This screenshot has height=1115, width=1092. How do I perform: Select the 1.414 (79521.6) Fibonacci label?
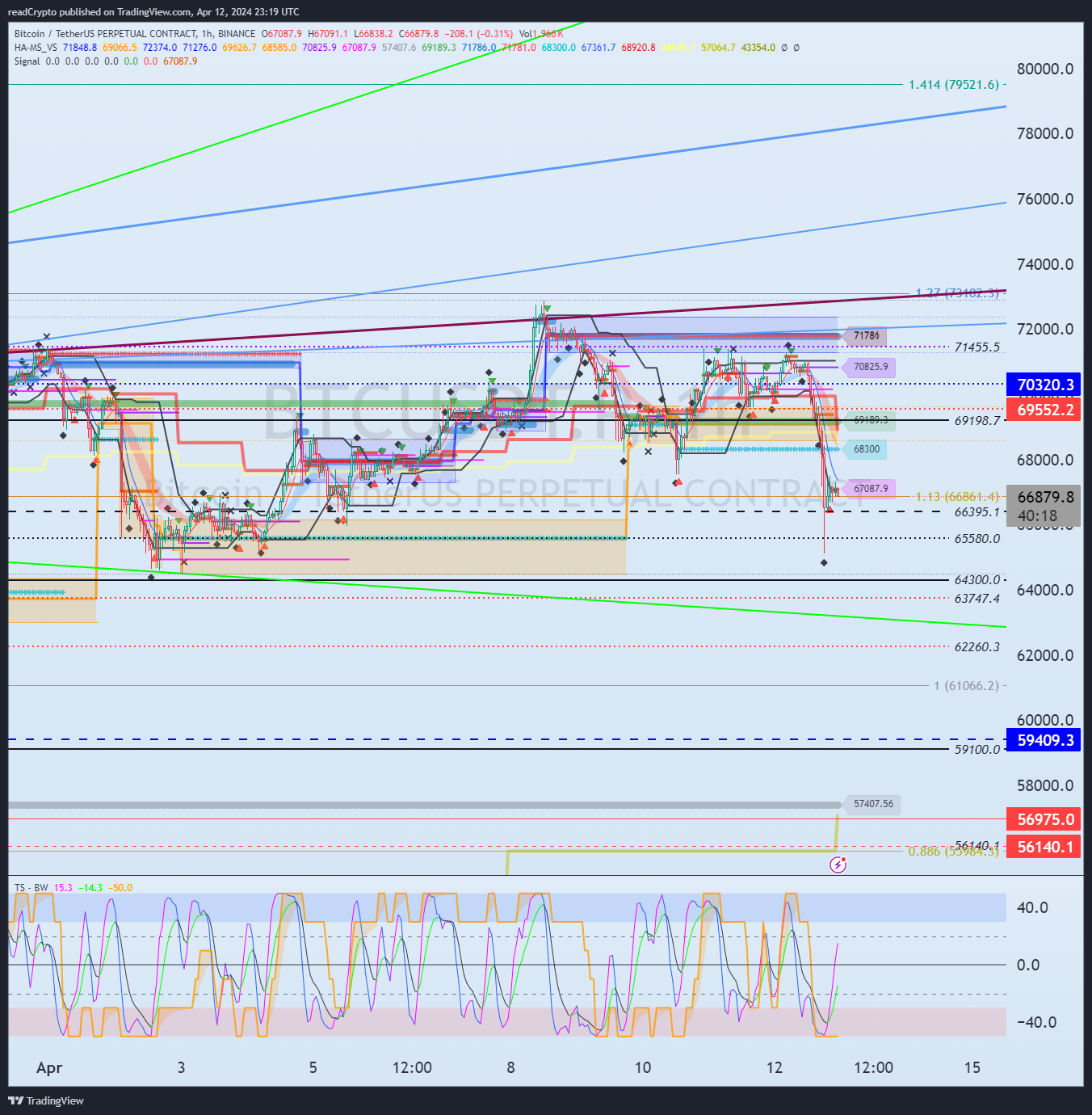[953, 85]
